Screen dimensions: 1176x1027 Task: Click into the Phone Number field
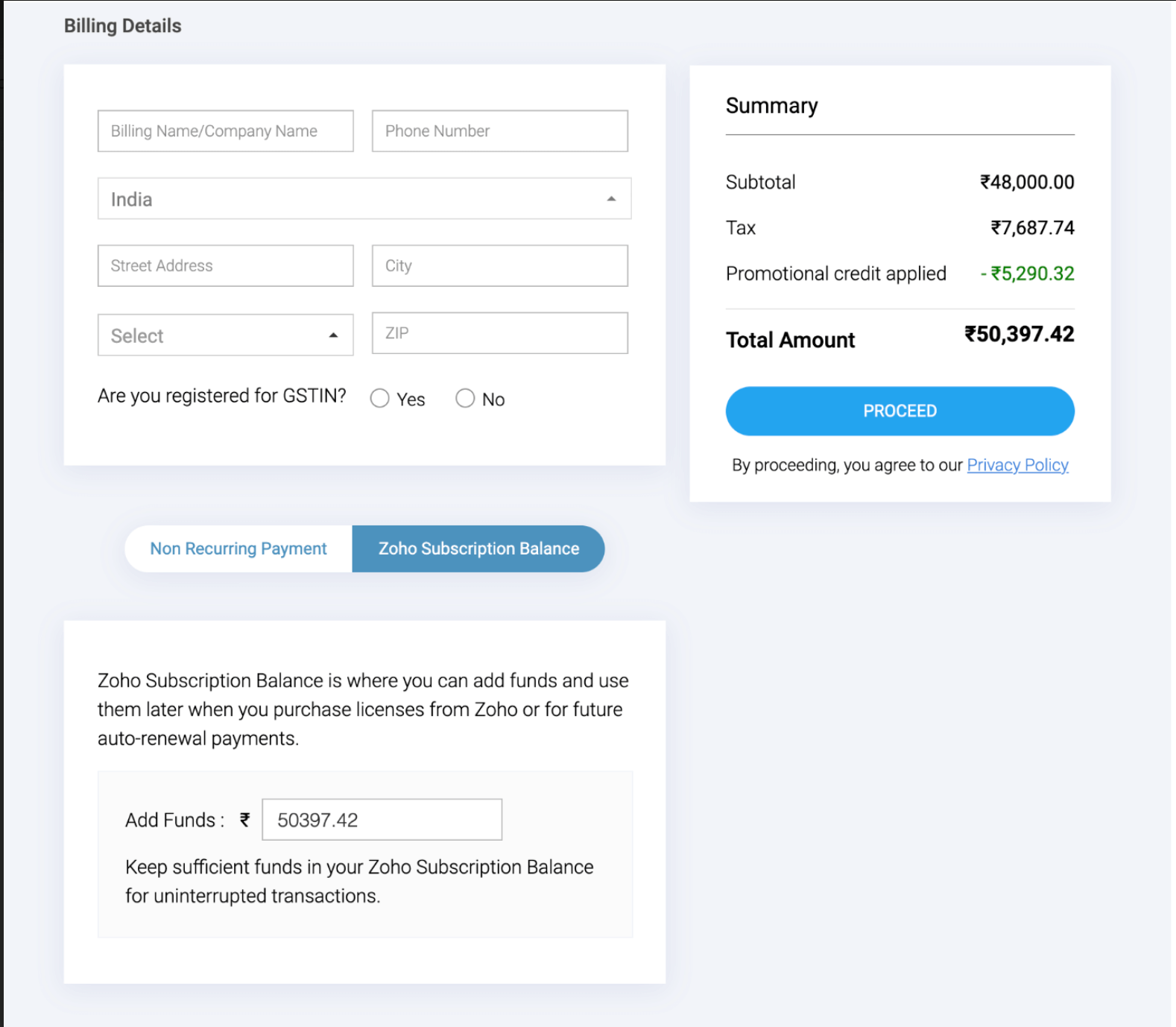click(x=499, y=131)
